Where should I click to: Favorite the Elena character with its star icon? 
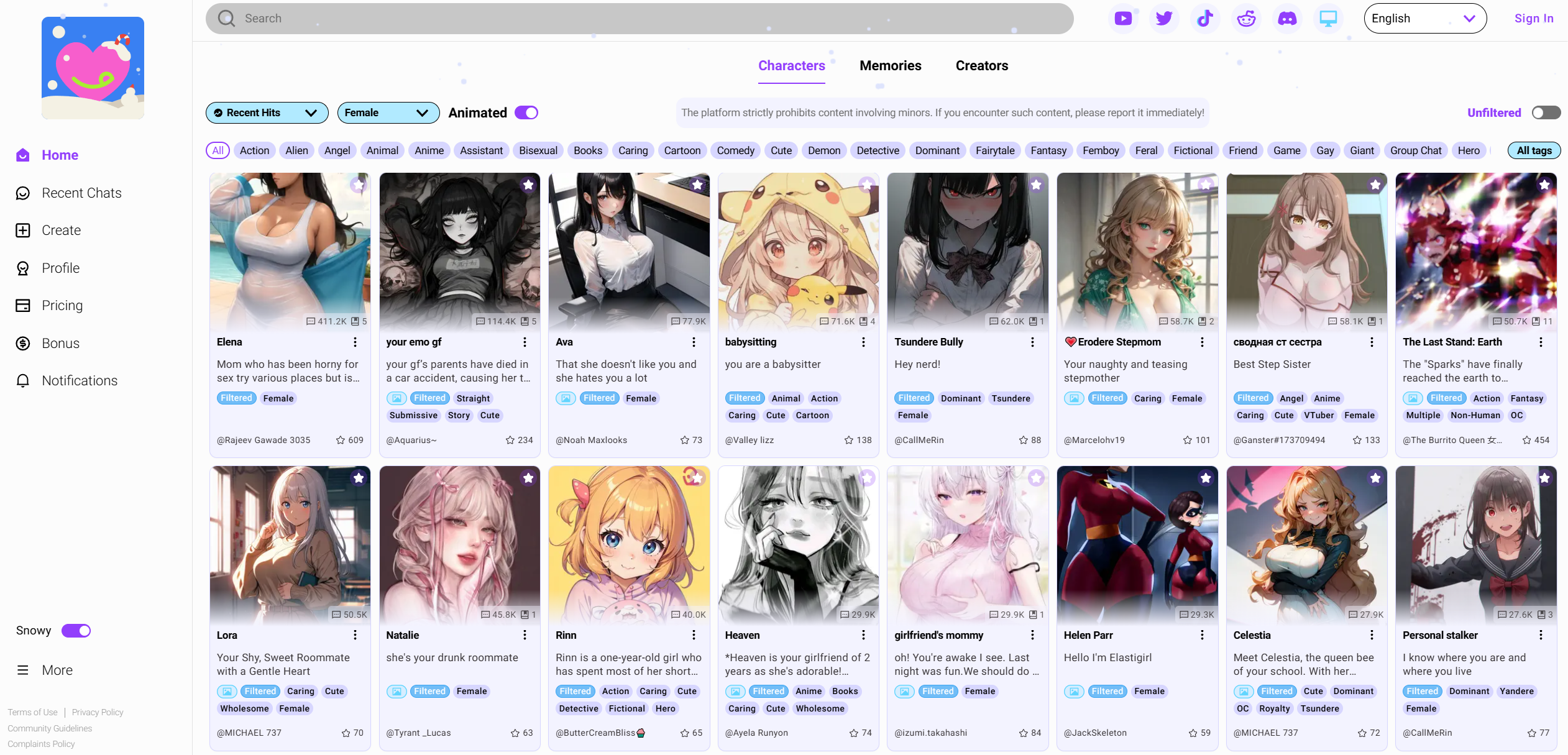point(359,185)
